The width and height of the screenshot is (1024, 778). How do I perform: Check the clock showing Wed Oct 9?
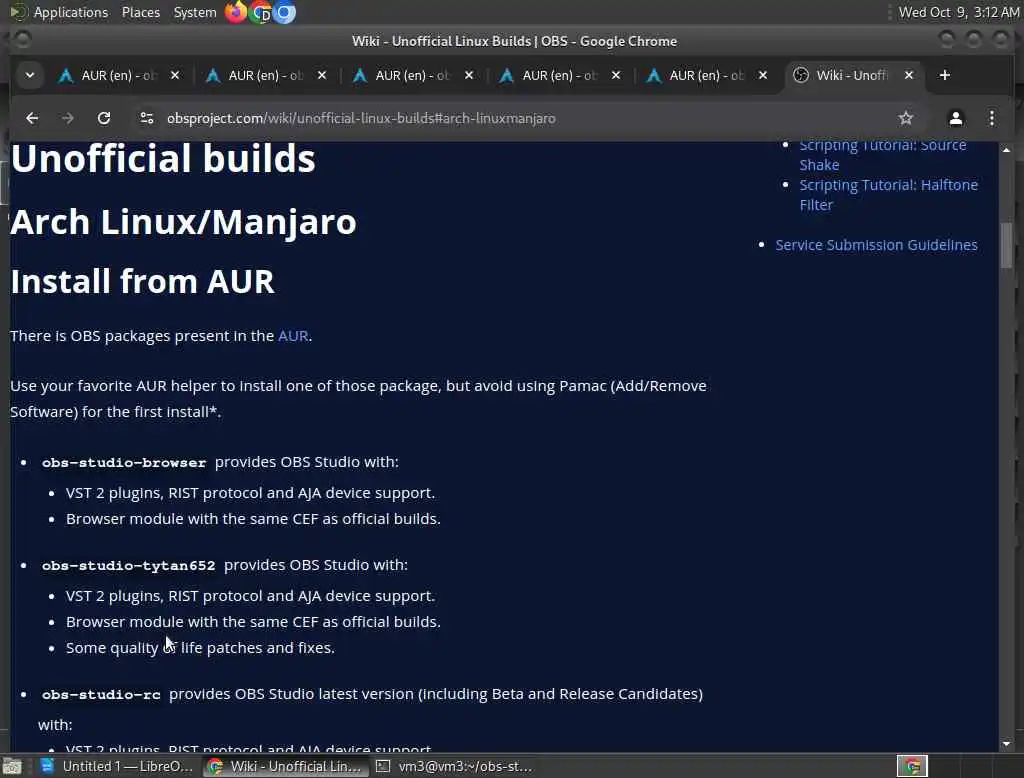[x=958, y=12]
